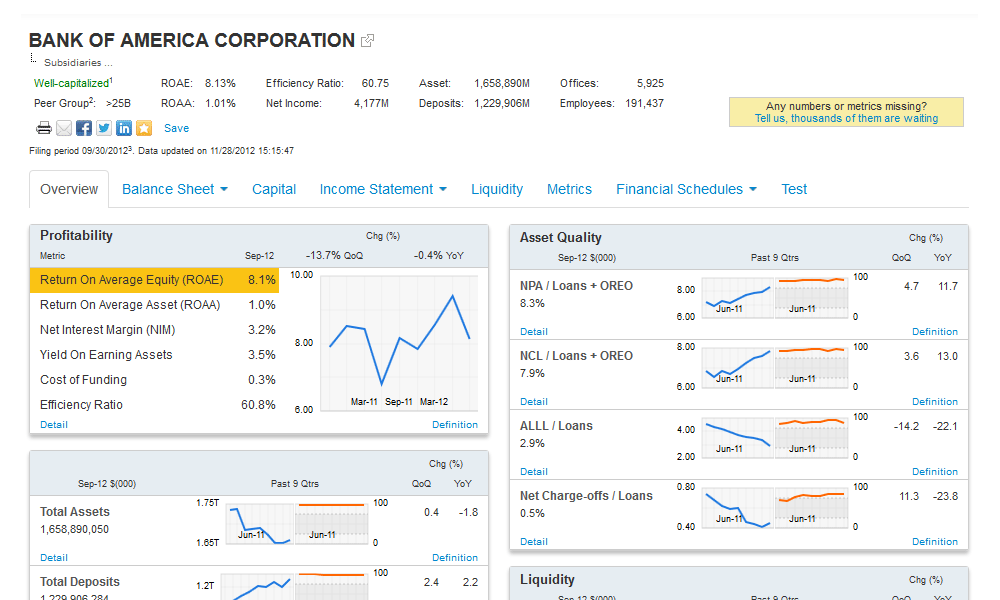The image size is (1000, 600).
Task: Open Definition link for NPA / Loans + OREO
Action: click(934, 331)
